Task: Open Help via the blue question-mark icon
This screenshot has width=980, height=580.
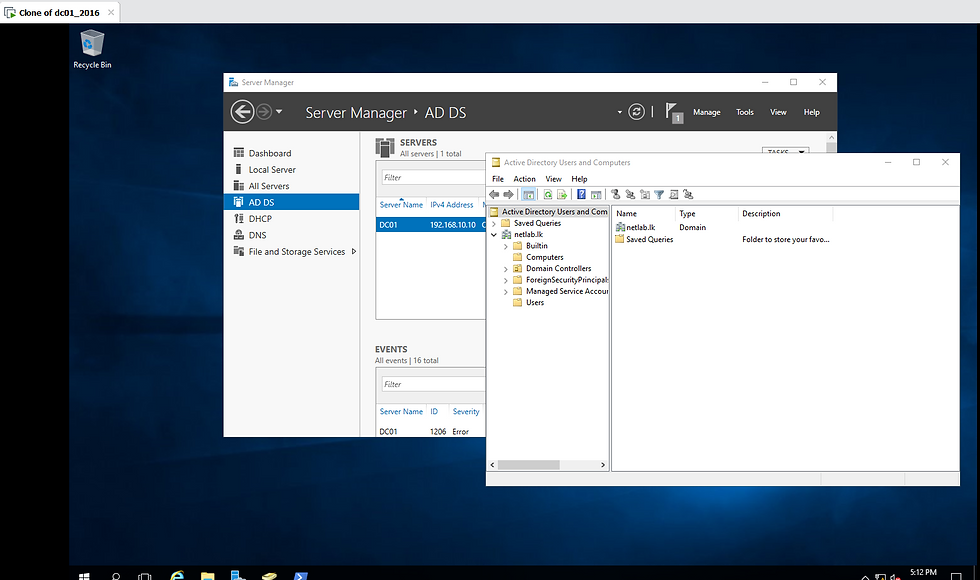Action: 581,194
